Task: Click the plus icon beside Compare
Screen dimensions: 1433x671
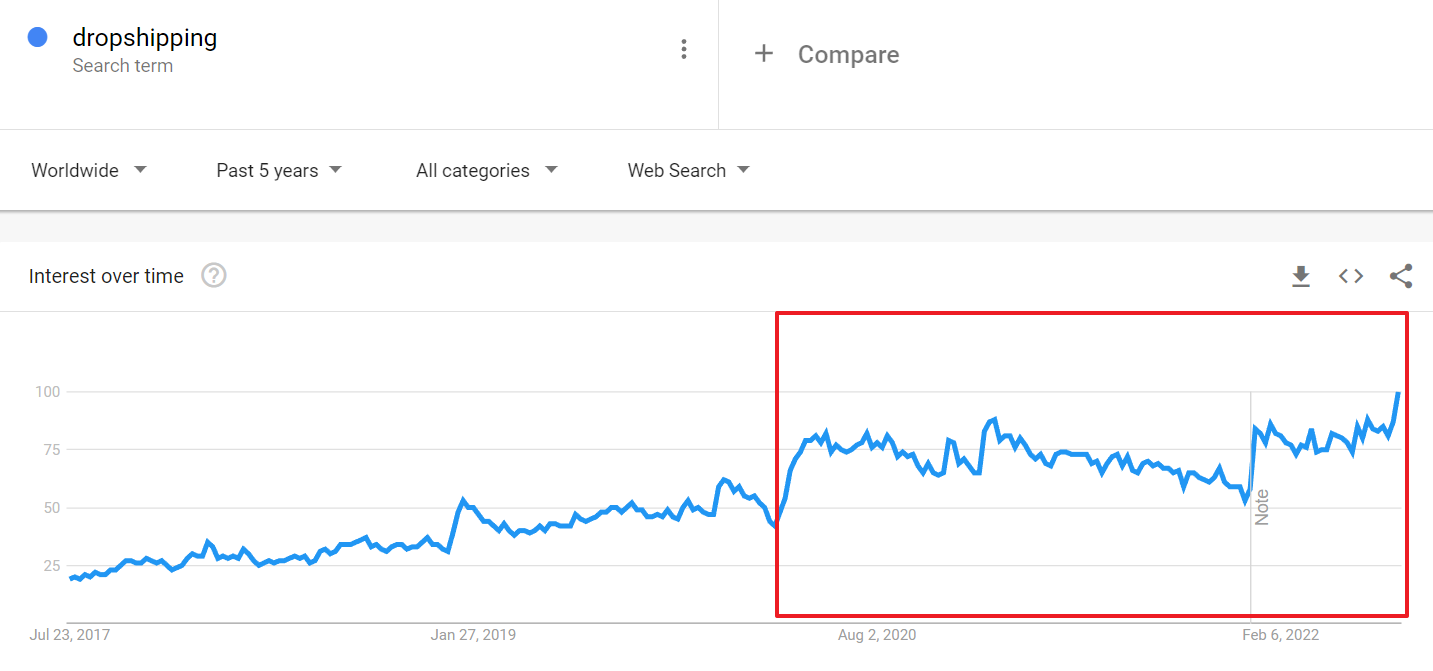Action: pos(764,54)
